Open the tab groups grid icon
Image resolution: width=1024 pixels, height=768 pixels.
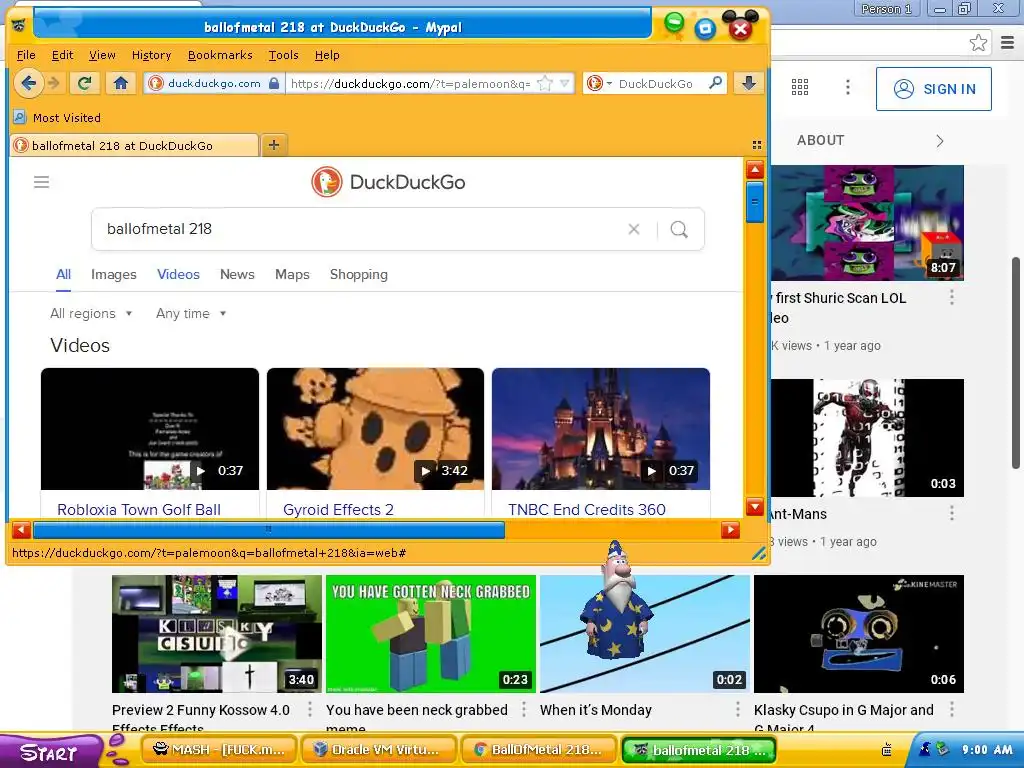757,145
